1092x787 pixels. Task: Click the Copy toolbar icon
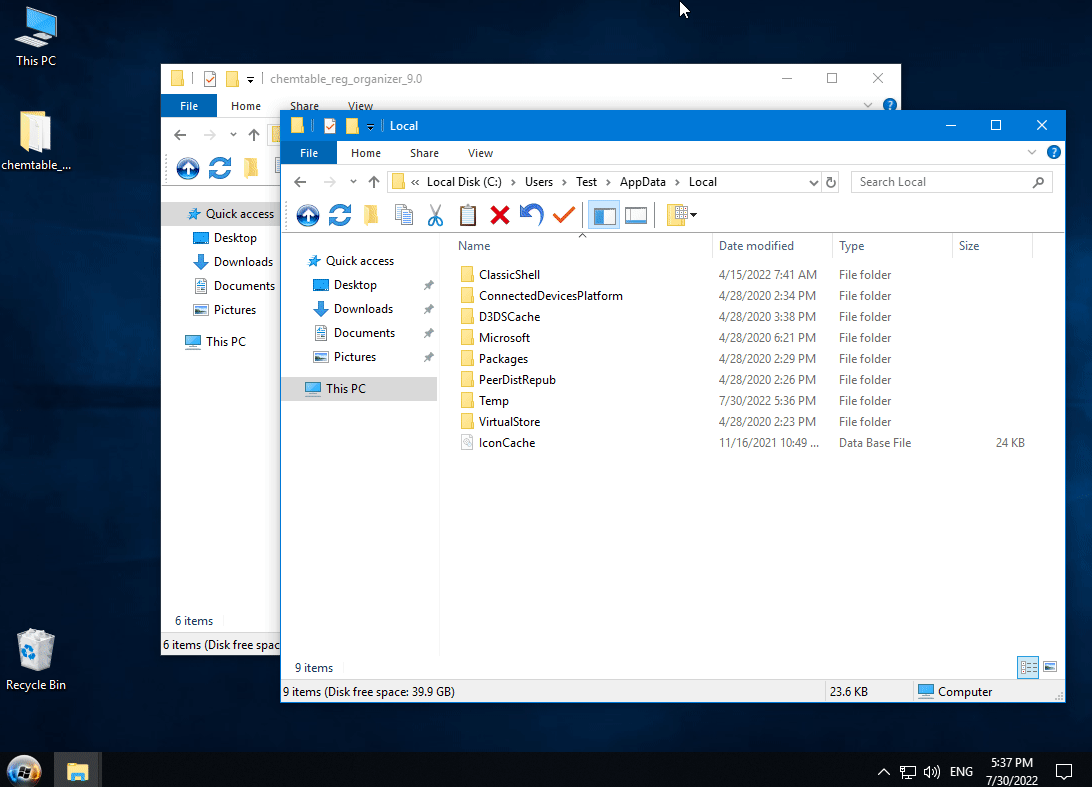click(x=403, y=215)
